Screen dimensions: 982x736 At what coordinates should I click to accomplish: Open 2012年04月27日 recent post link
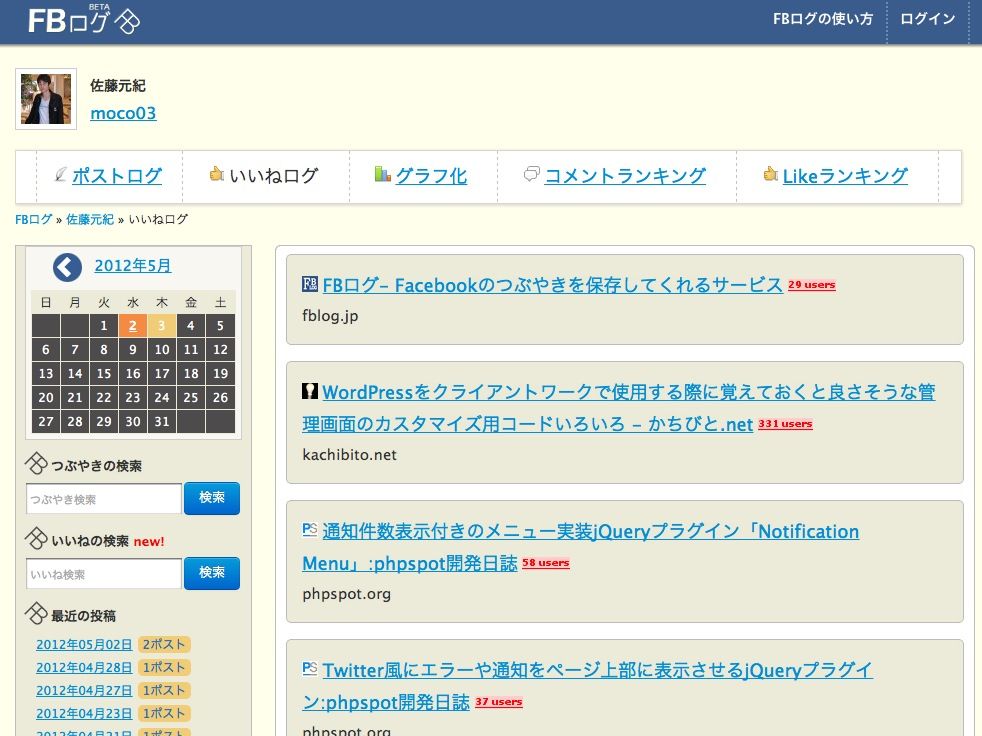(84, 690)
